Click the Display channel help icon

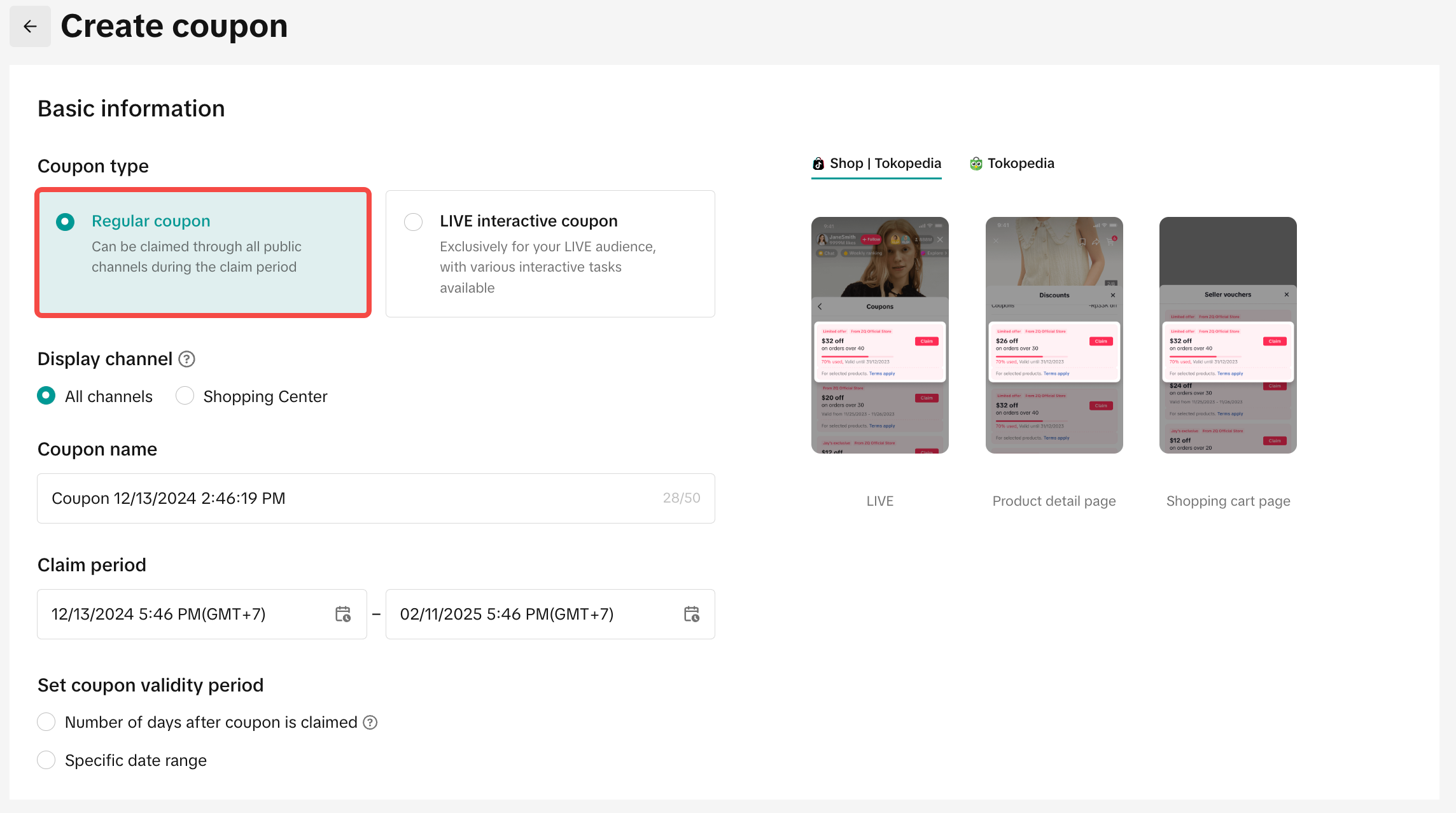tap(186, 359)
